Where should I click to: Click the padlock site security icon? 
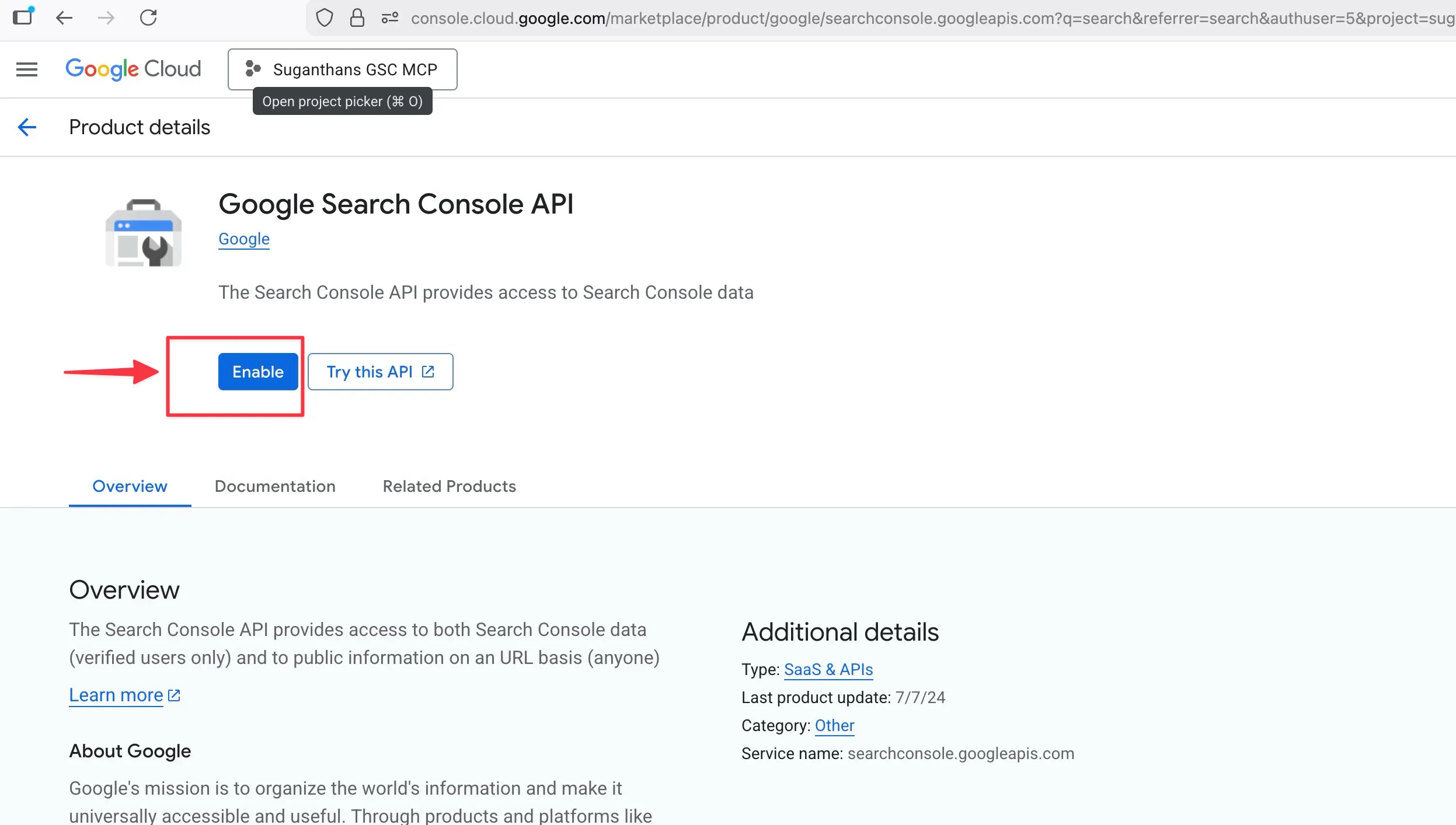click(357, 18)
